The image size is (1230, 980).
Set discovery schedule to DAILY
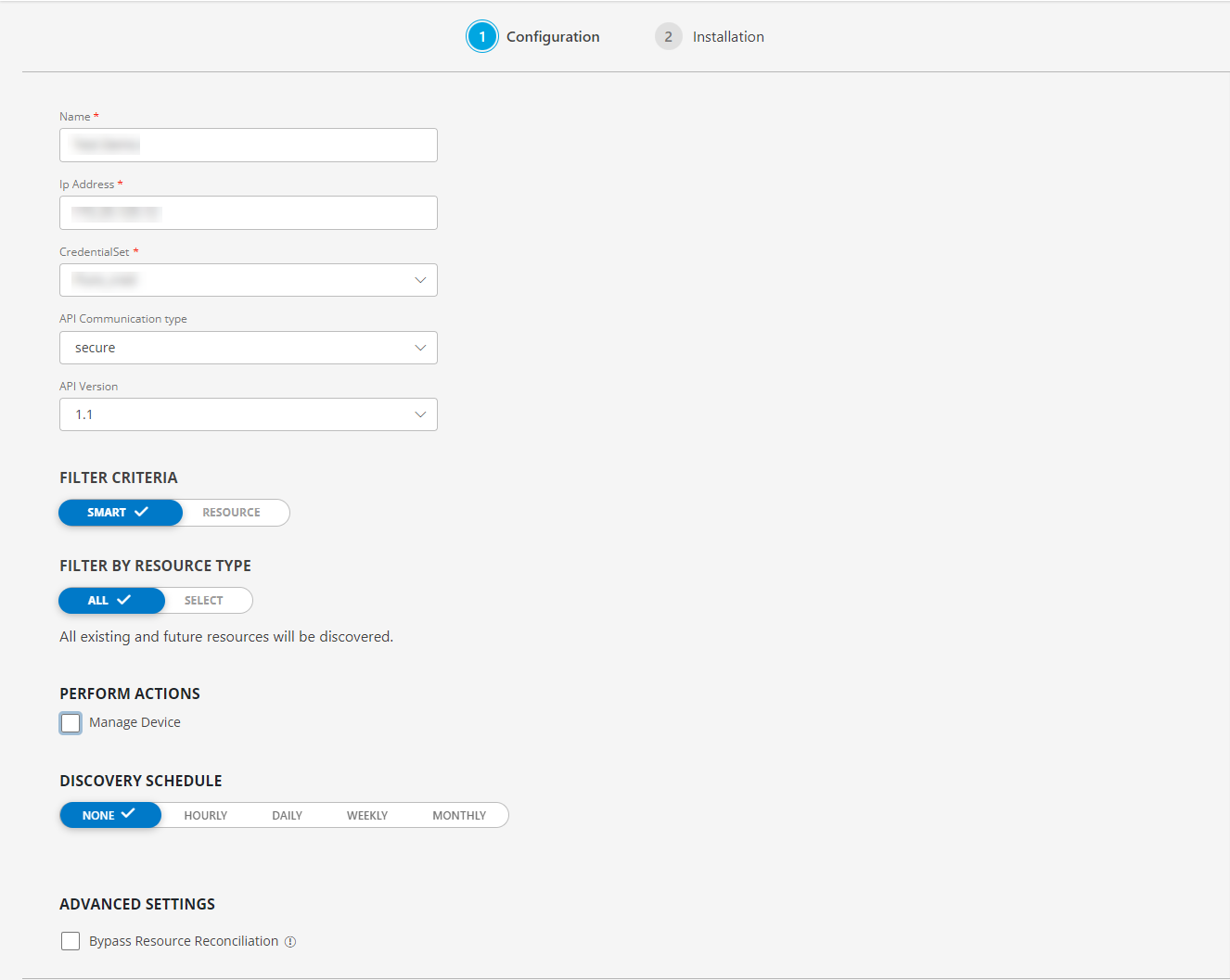tap(288, 816)
